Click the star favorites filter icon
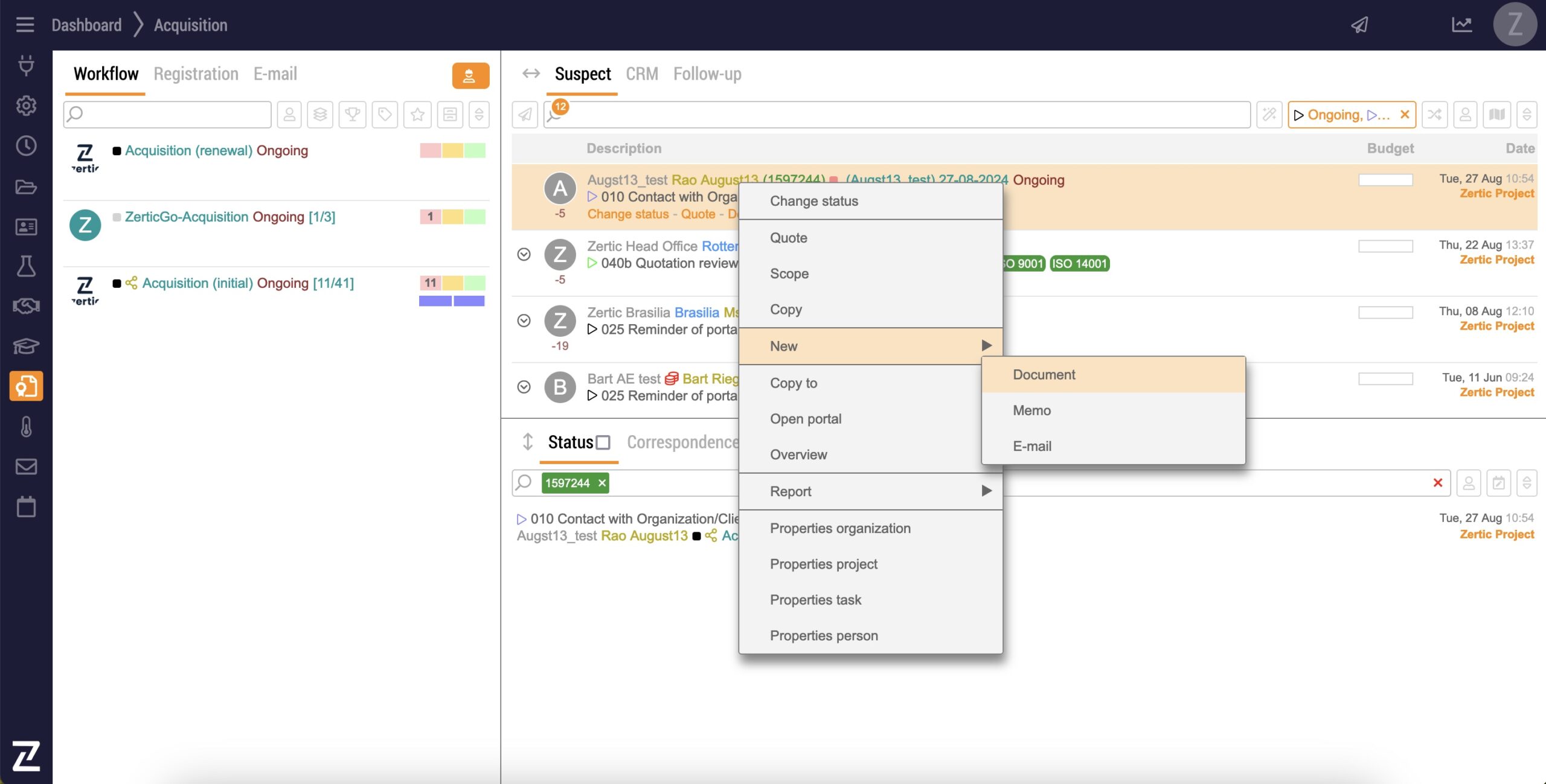 (417, 115)
